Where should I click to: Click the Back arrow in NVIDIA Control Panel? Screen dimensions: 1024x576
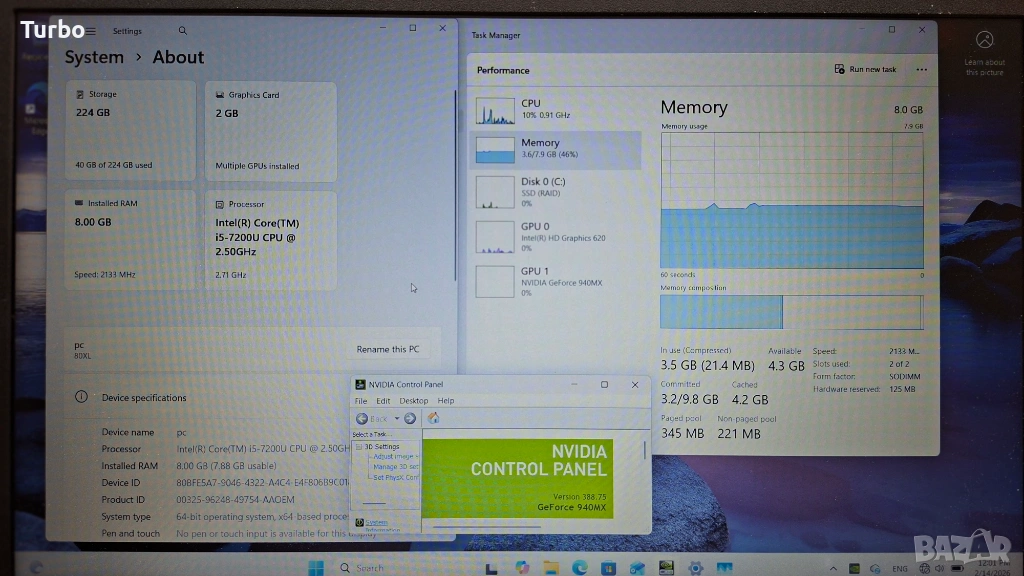tap(362, 419)
